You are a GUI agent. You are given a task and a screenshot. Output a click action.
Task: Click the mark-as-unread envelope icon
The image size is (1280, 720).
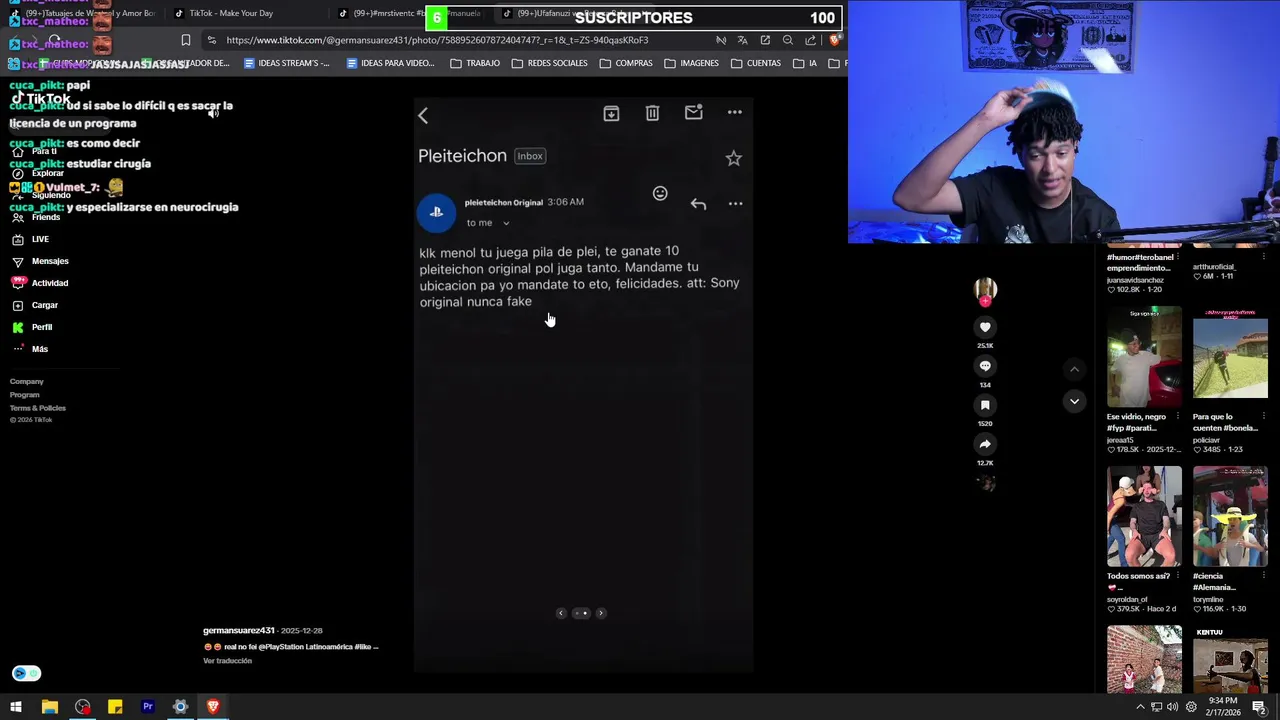(x=693, y=113)
